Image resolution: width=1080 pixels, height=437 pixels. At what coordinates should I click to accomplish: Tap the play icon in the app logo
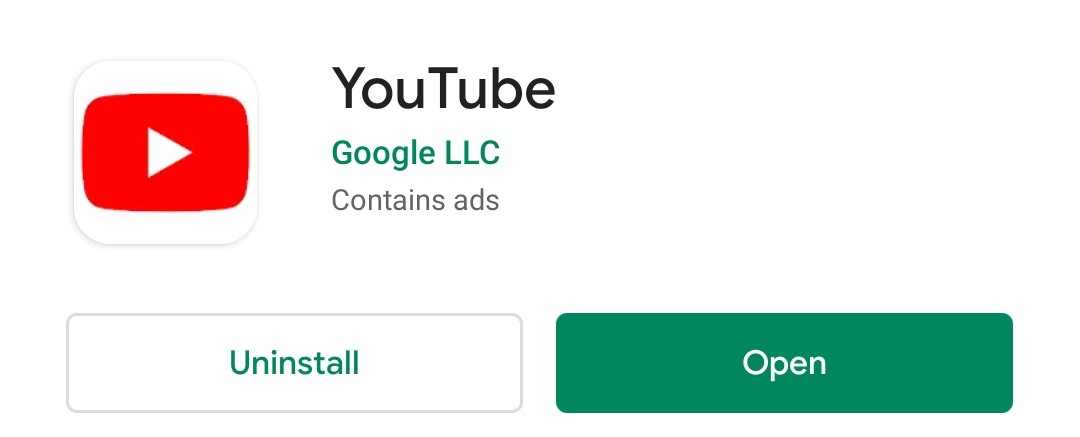[x=168, y=152]
